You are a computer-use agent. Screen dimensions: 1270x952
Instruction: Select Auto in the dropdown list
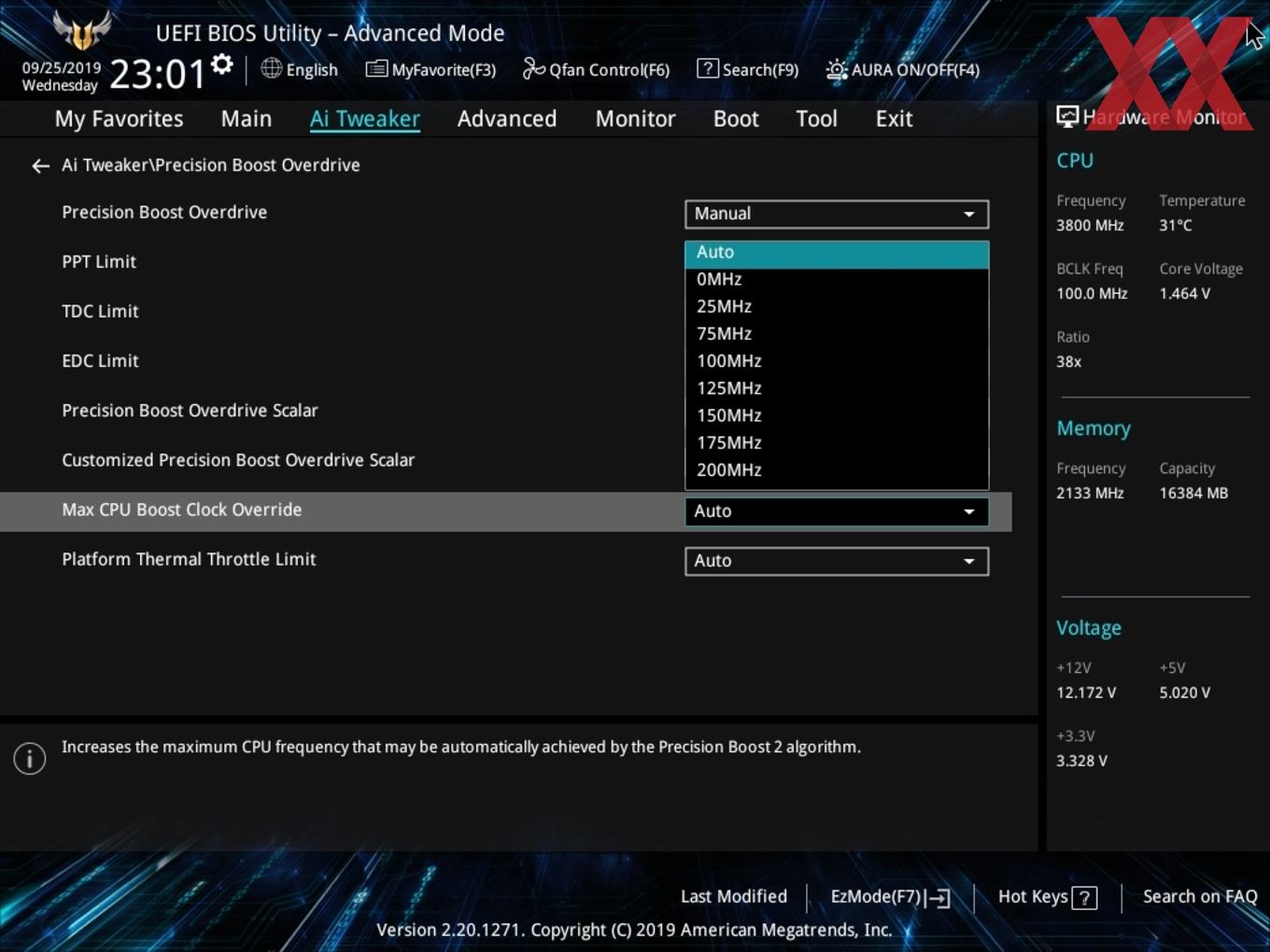coord(837,253)
